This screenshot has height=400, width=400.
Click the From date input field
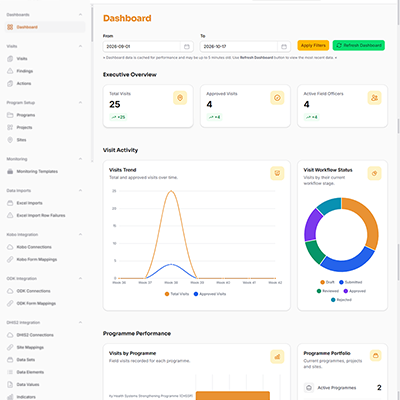click(148, 47)
